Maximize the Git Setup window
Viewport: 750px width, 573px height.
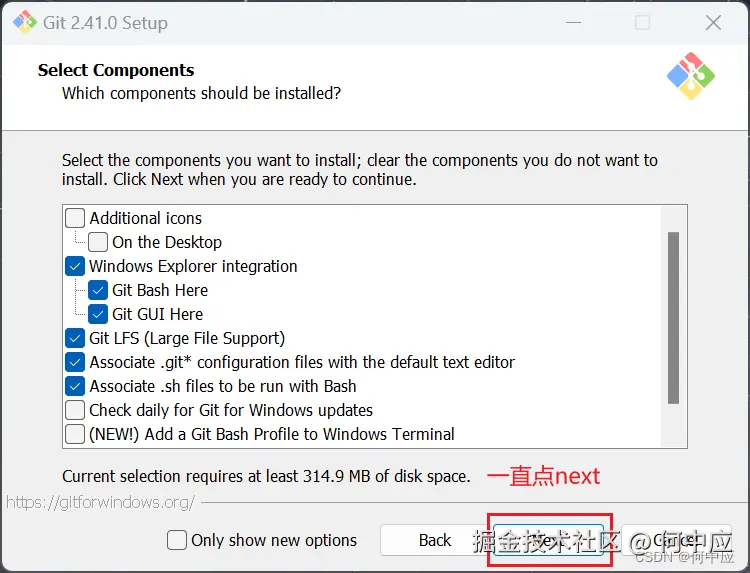(x=642, y=22)
